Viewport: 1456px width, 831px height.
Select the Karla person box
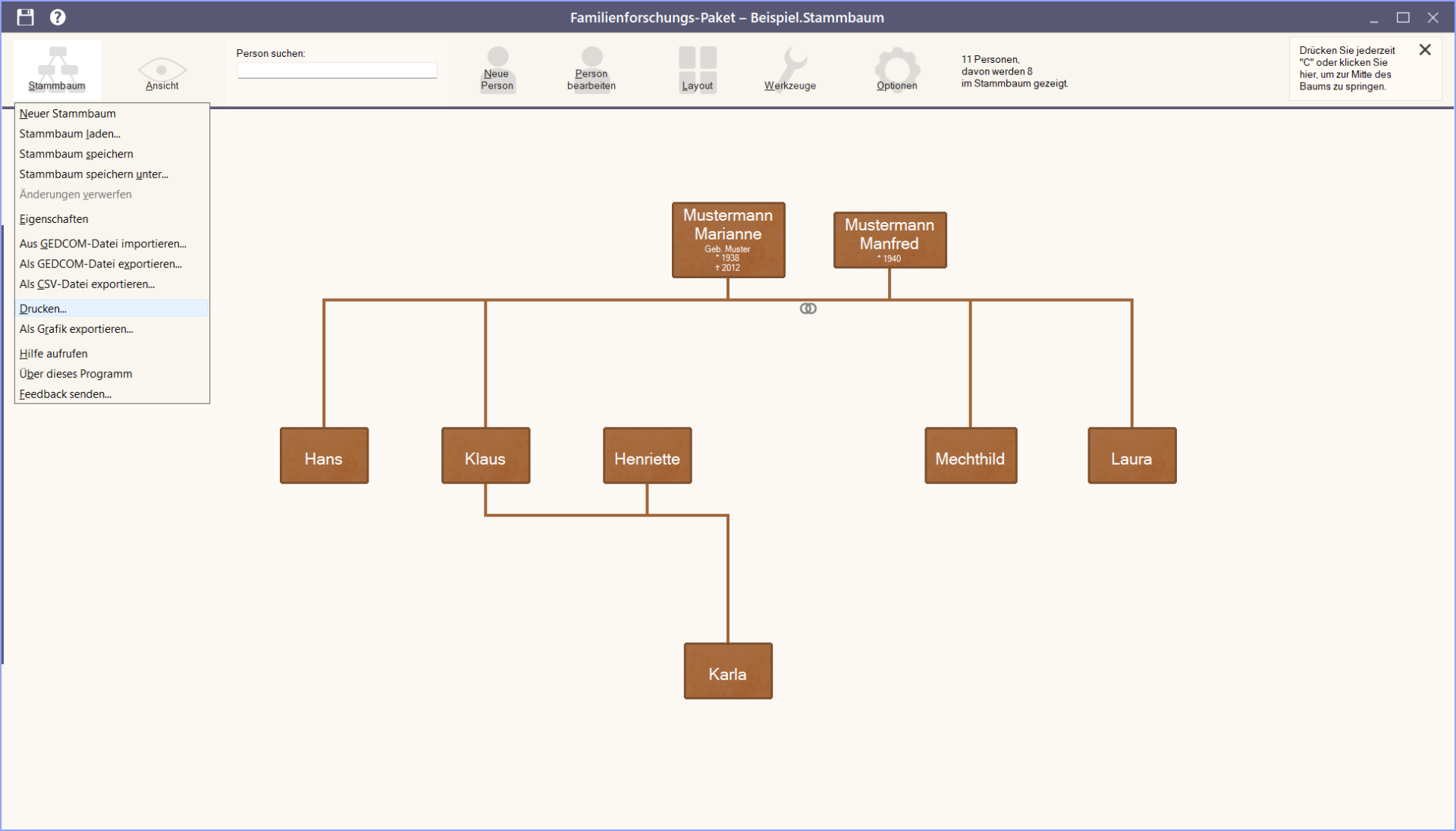pos(728,671)
